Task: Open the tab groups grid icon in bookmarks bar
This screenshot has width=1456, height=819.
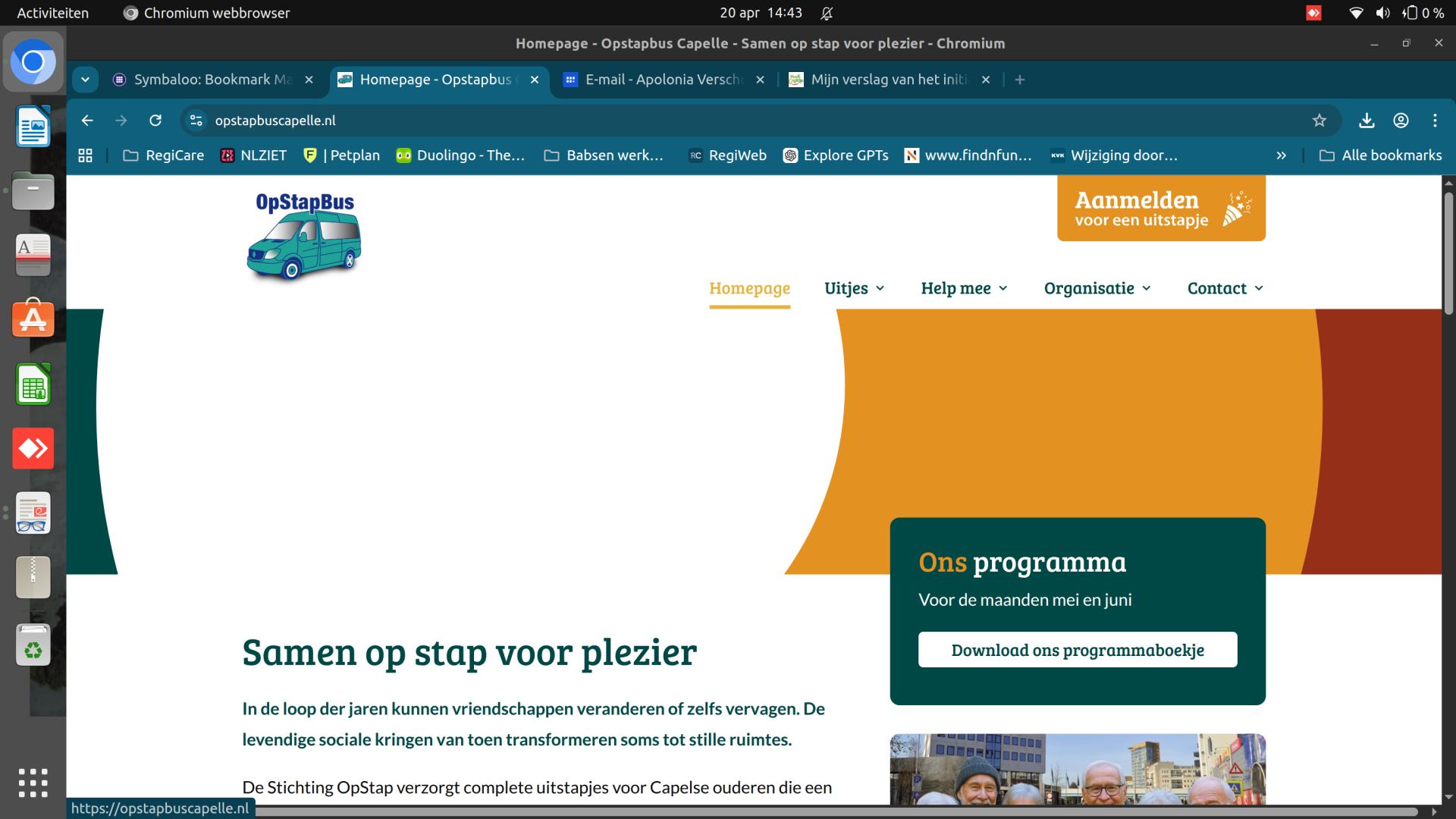Action: tap(86, 155)
